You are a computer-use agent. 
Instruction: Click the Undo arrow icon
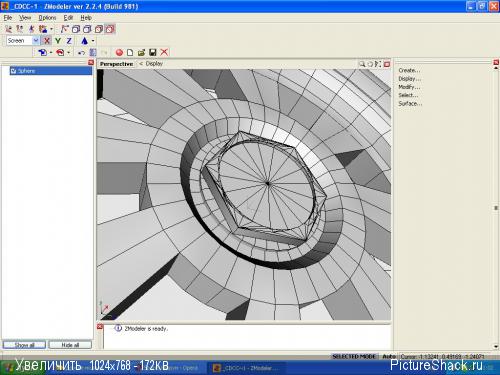pyautogui.click(x=81, y=52)
